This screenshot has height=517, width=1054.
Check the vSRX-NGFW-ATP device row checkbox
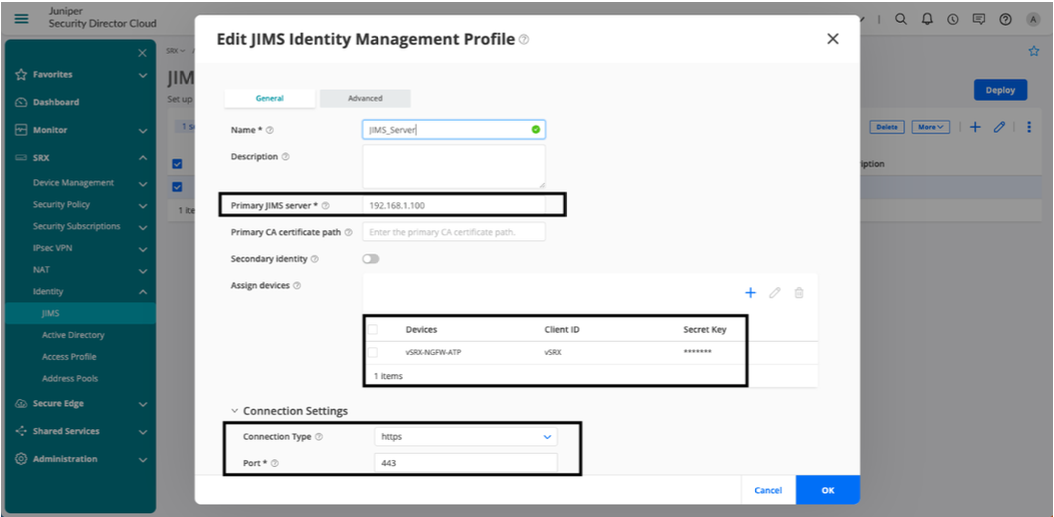coord(373,352)
